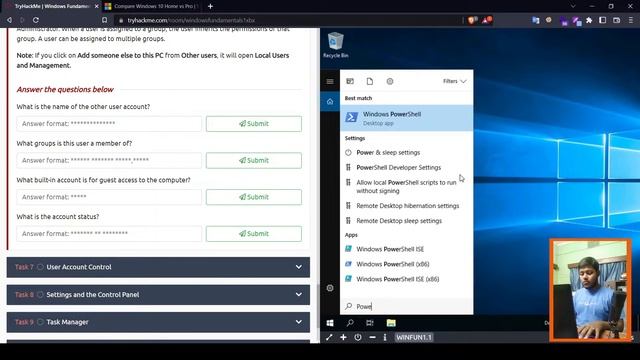Expand Task 8 Settings and the Control Panel

point(158,295)
